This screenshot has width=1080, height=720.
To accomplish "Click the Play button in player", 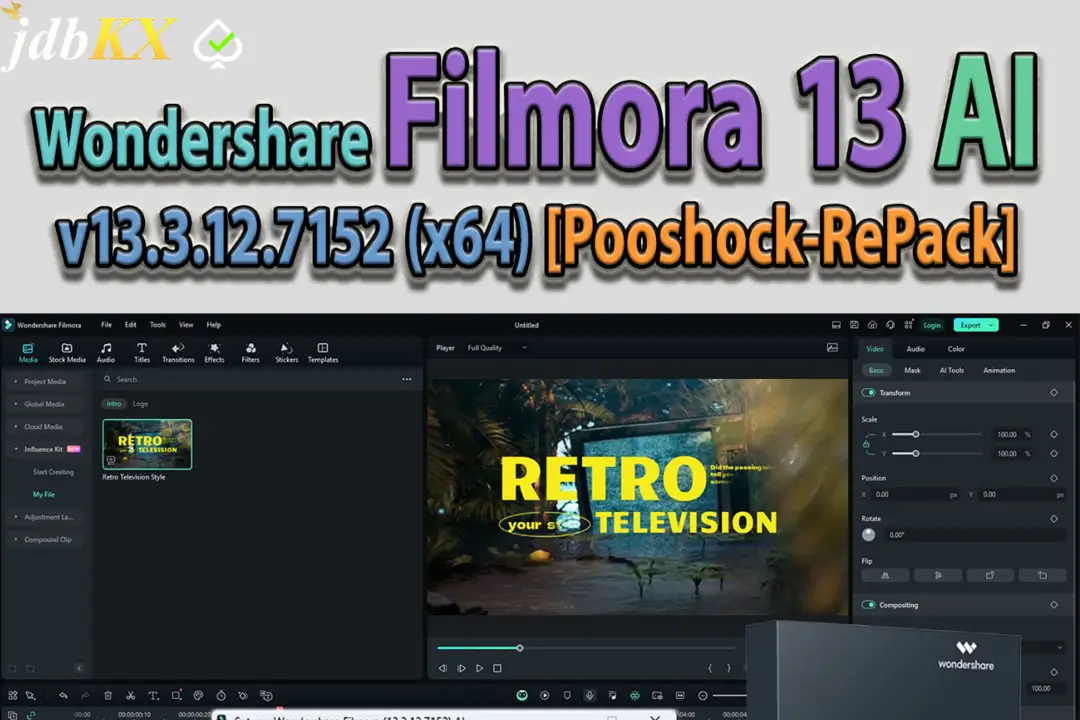I will pos(479,668).
